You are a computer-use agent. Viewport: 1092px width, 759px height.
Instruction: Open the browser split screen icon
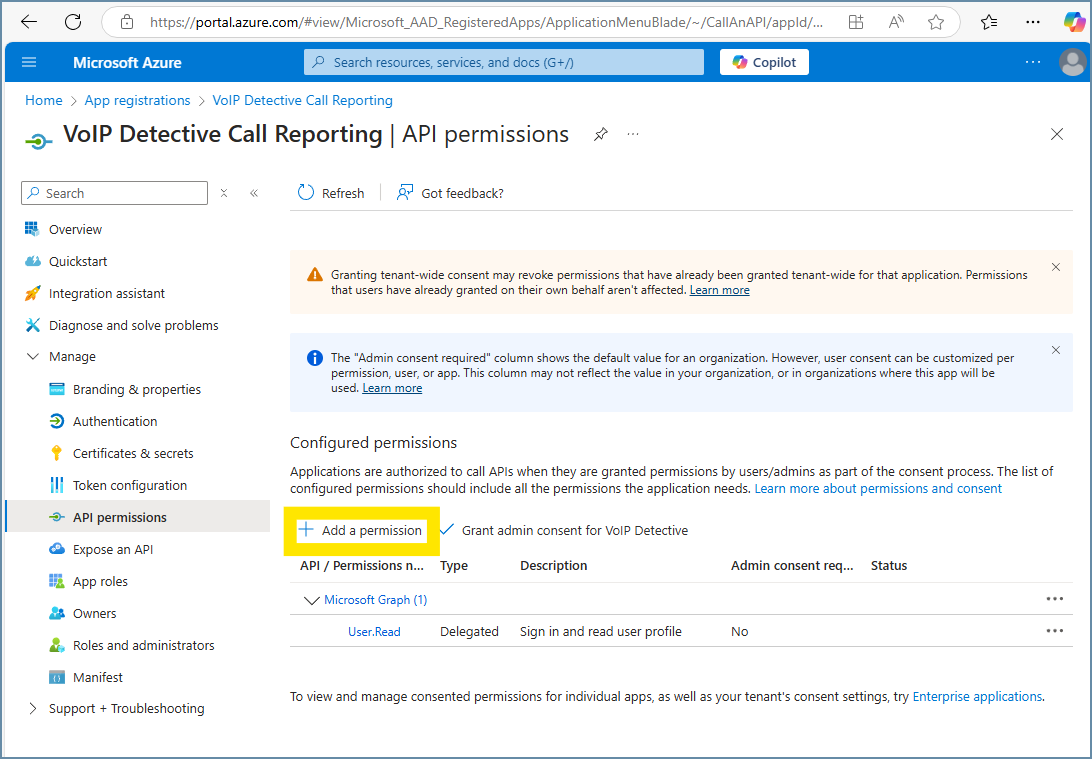pyautogui.click(x=856, y=22)
